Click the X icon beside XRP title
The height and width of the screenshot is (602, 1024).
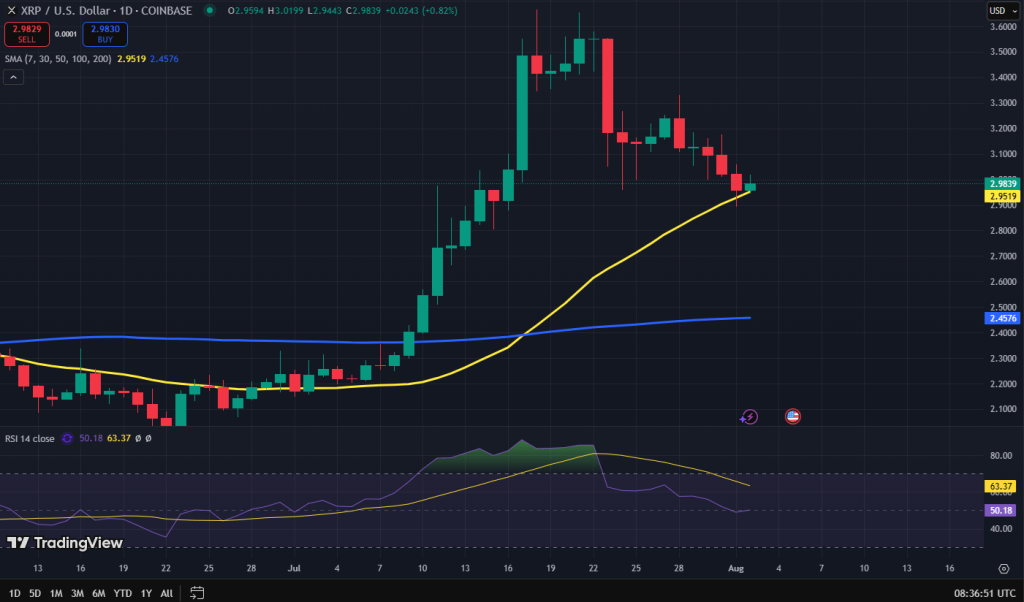[10, 10]
